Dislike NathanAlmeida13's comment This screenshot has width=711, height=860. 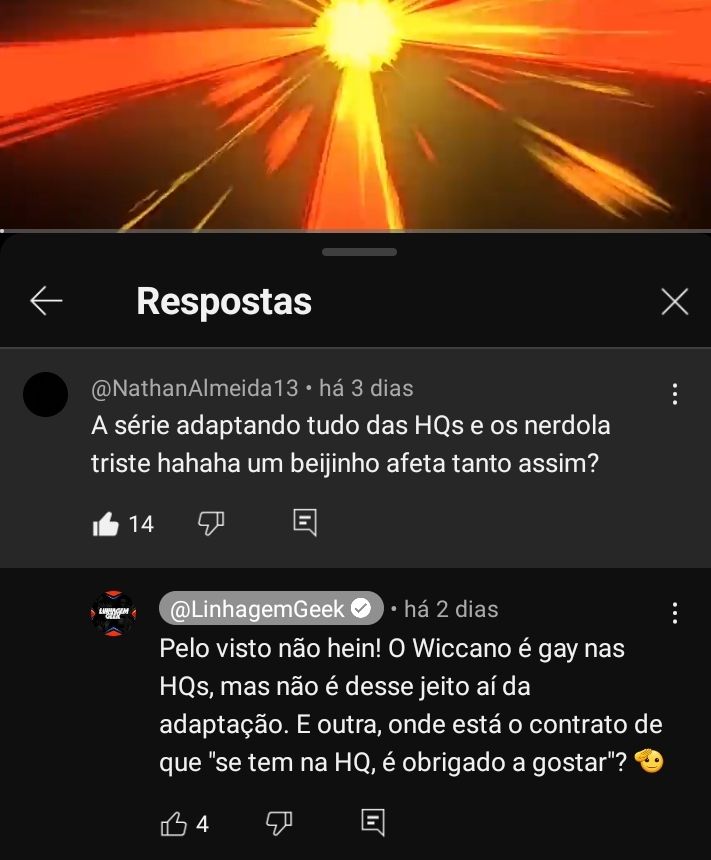coord(211,523)
